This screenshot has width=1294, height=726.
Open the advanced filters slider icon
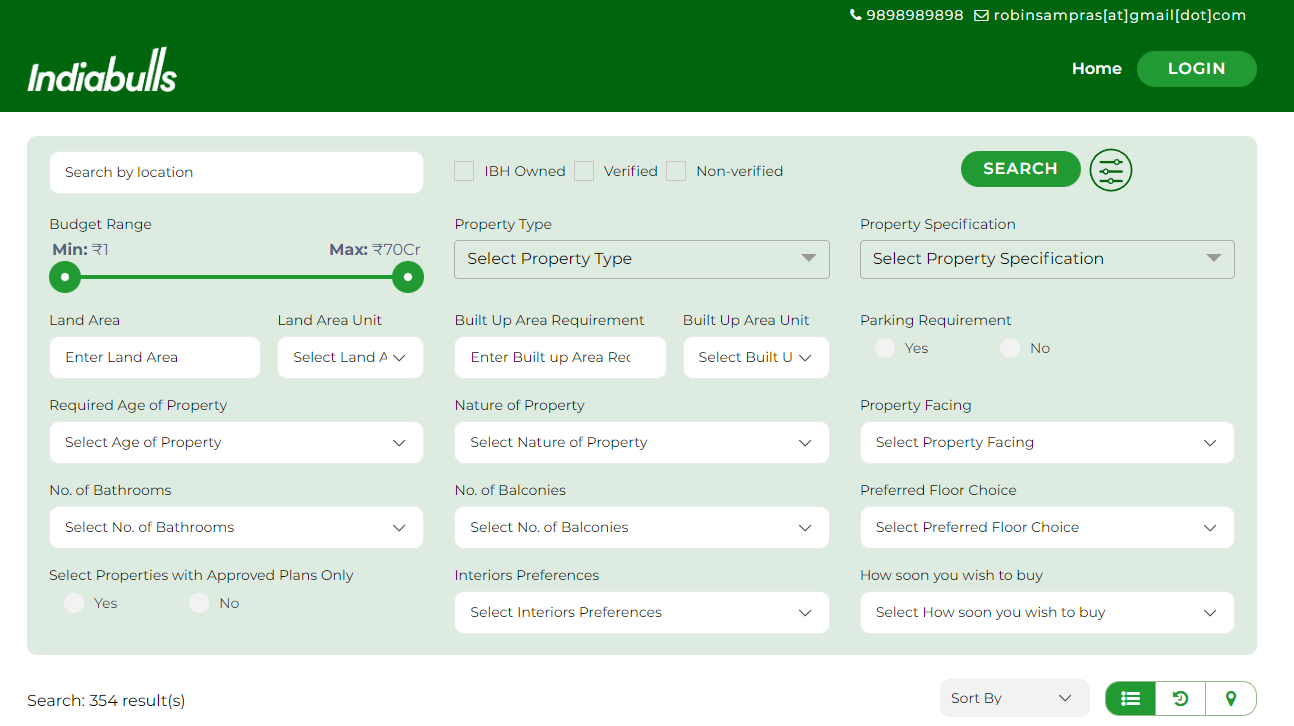(x=1111, y=170)
